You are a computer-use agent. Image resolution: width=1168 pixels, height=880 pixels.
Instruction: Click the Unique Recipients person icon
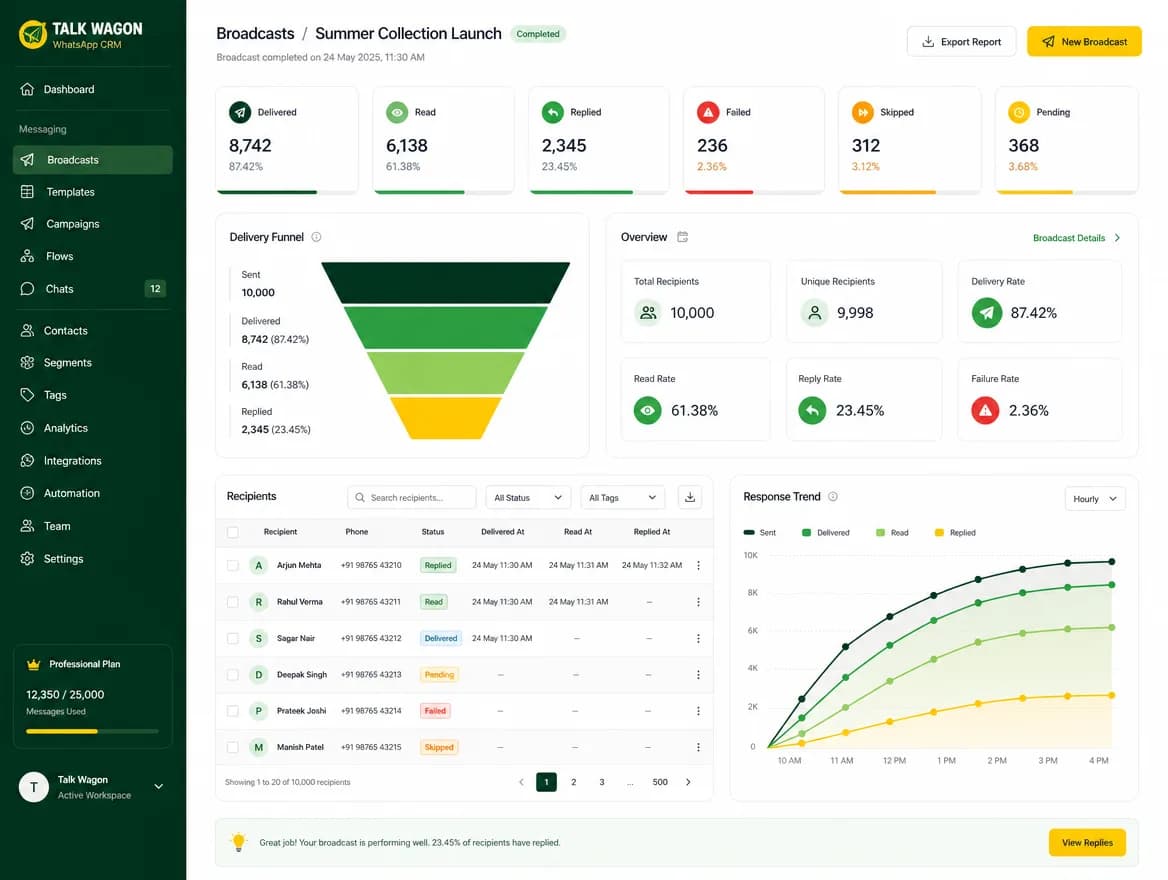815,313
